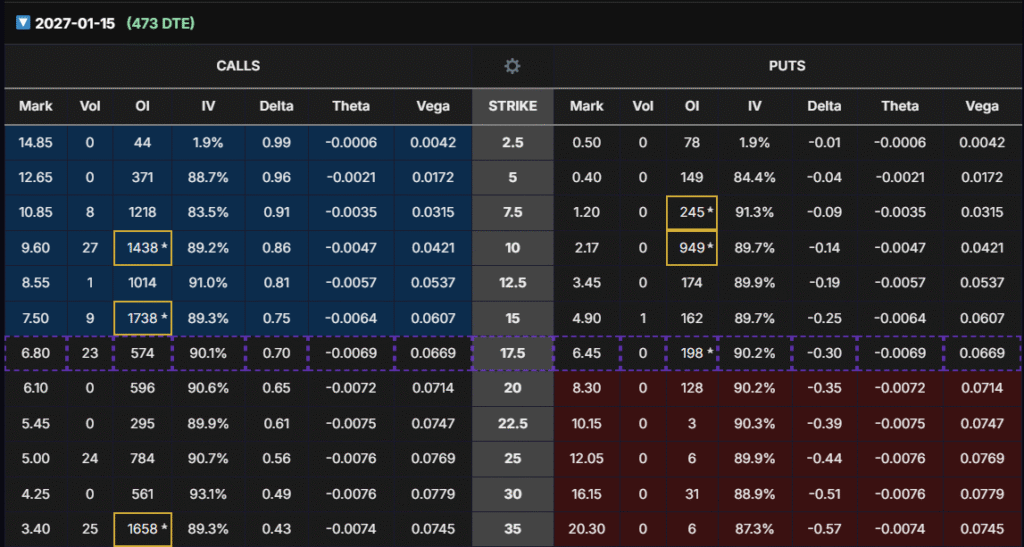
Task: Click the PUTS section header
Action: coord(786,66)
